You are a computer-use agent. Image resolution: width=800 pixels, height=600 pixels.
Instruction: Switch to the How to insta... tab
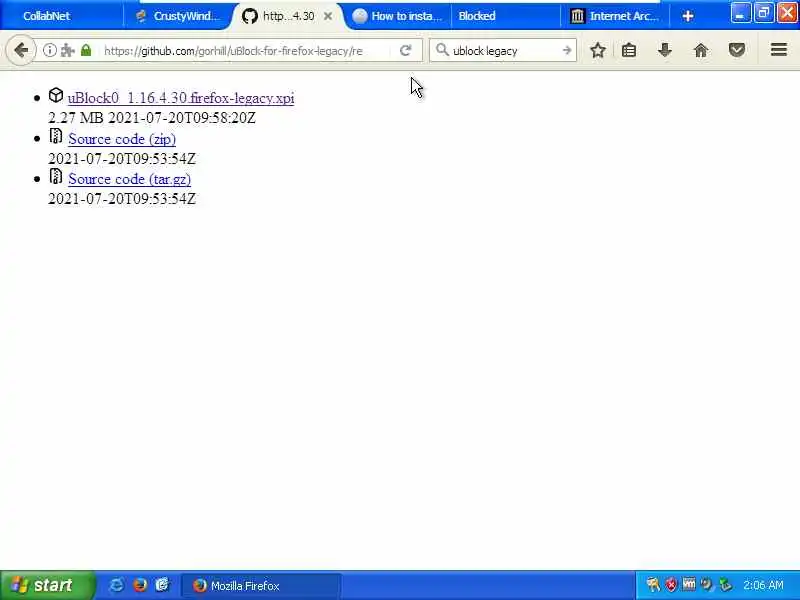pos(397,16)
